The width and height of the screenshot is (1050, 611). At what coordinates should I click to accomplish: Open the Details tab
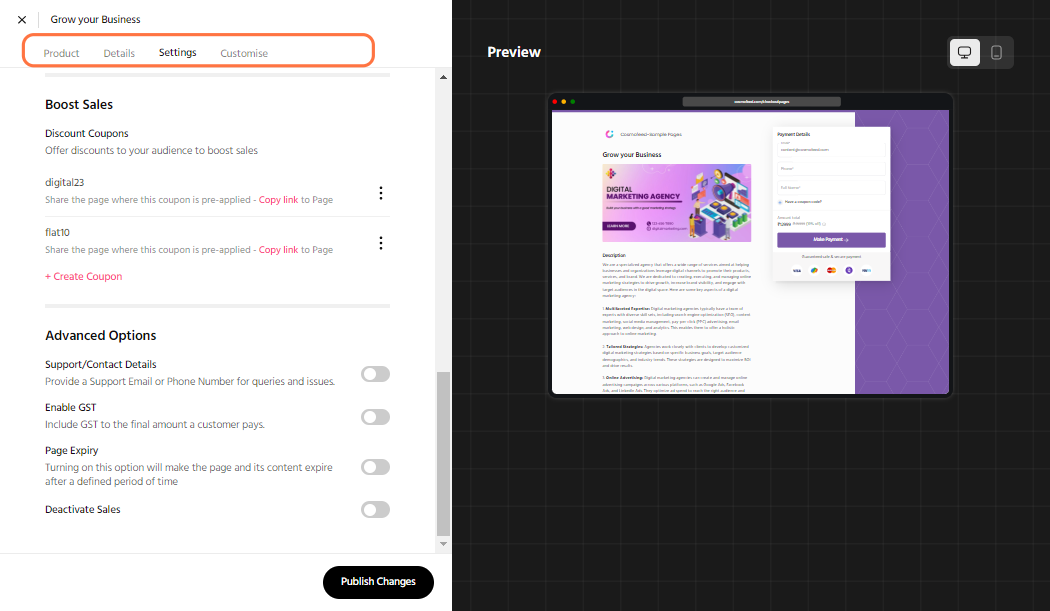pos(119,53)
